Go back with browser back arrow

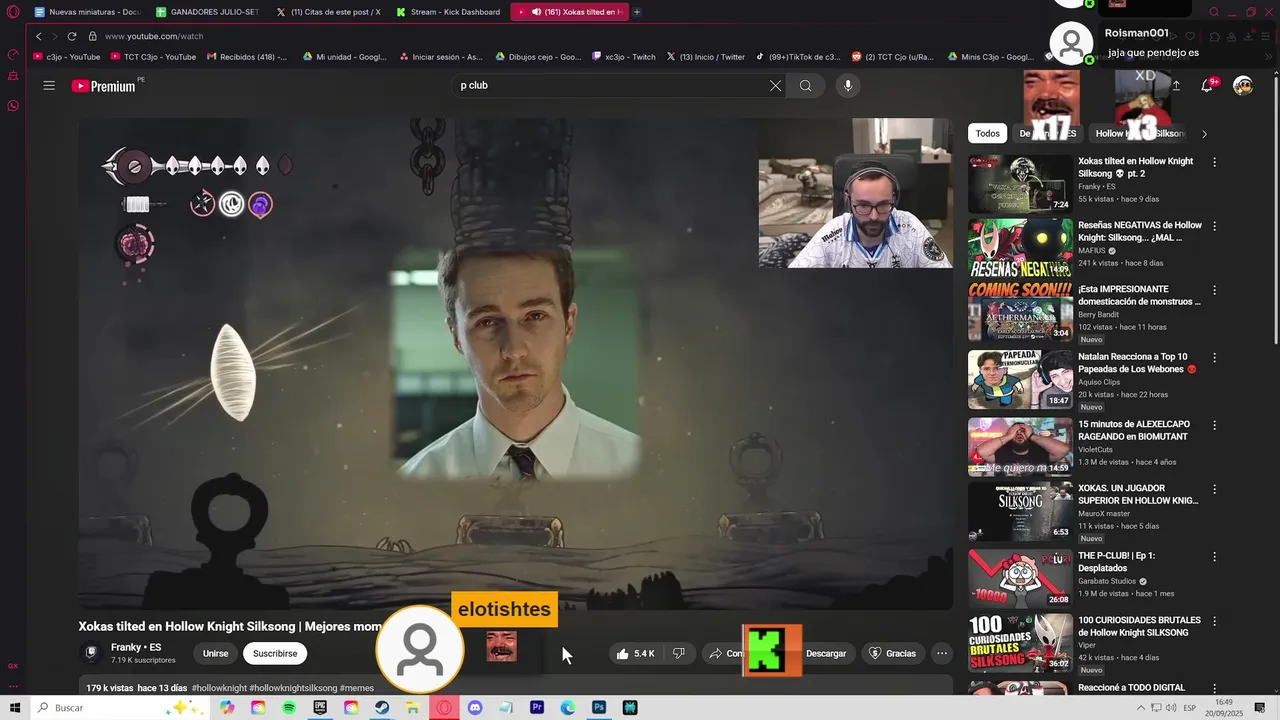pyautogui.click(x=39, y=36)
